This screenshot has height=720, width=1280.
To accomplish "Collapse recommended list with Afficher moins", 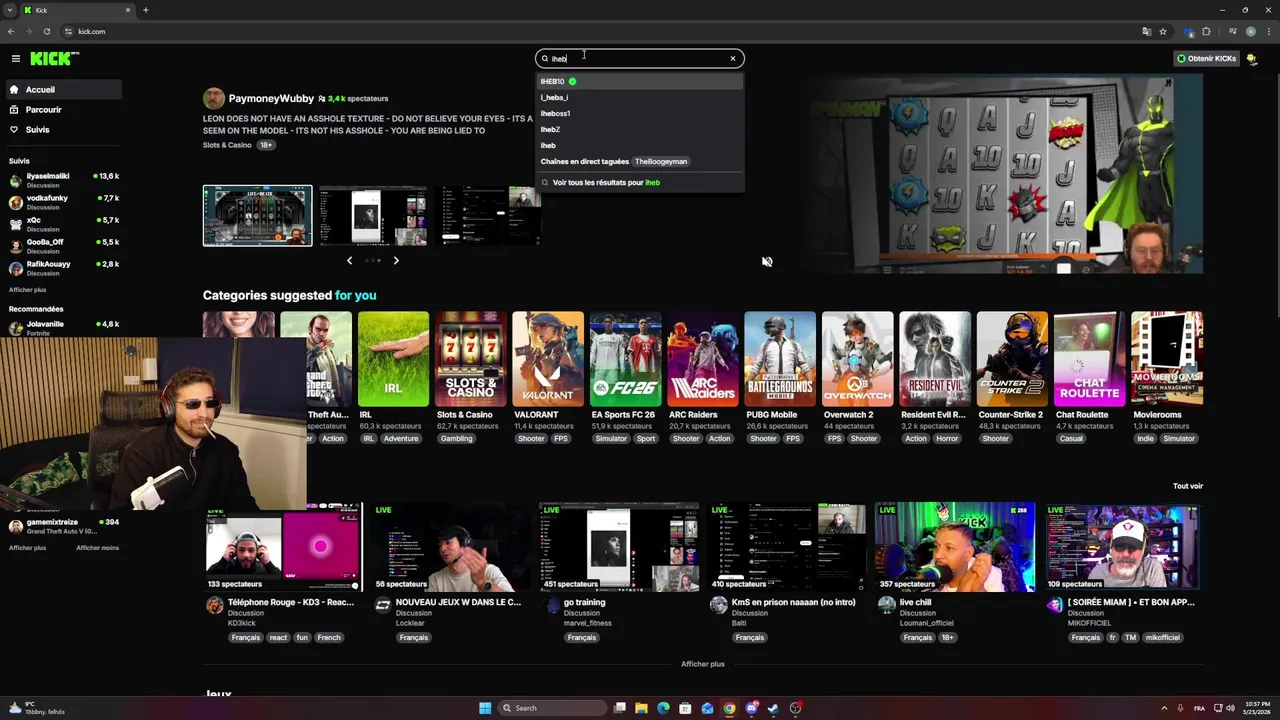I will [97, 548].
